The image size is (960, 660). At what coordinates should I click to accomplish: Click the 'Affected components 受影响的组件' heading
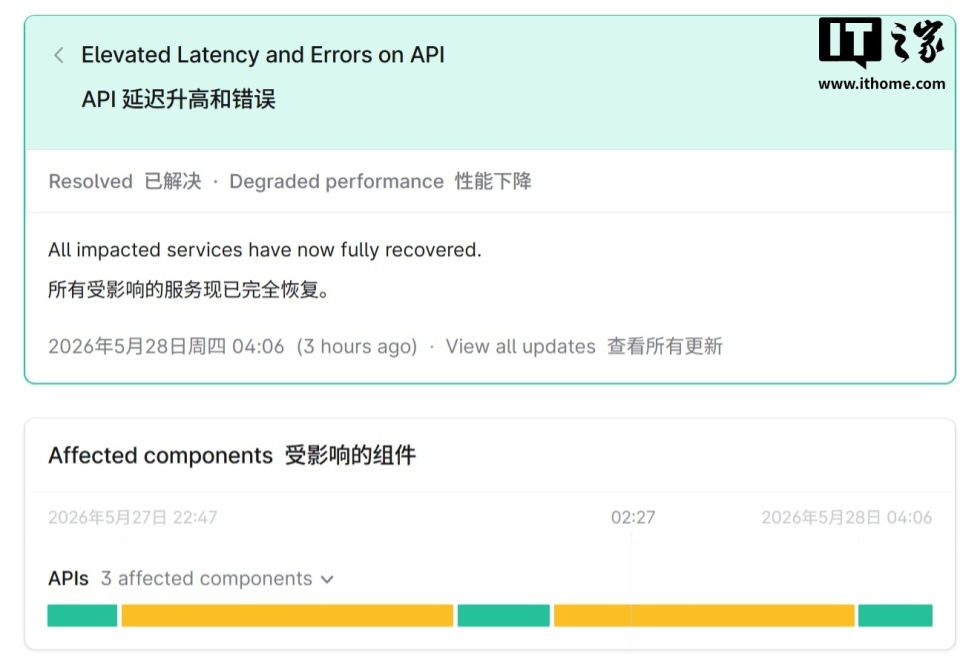click(232, 456)
